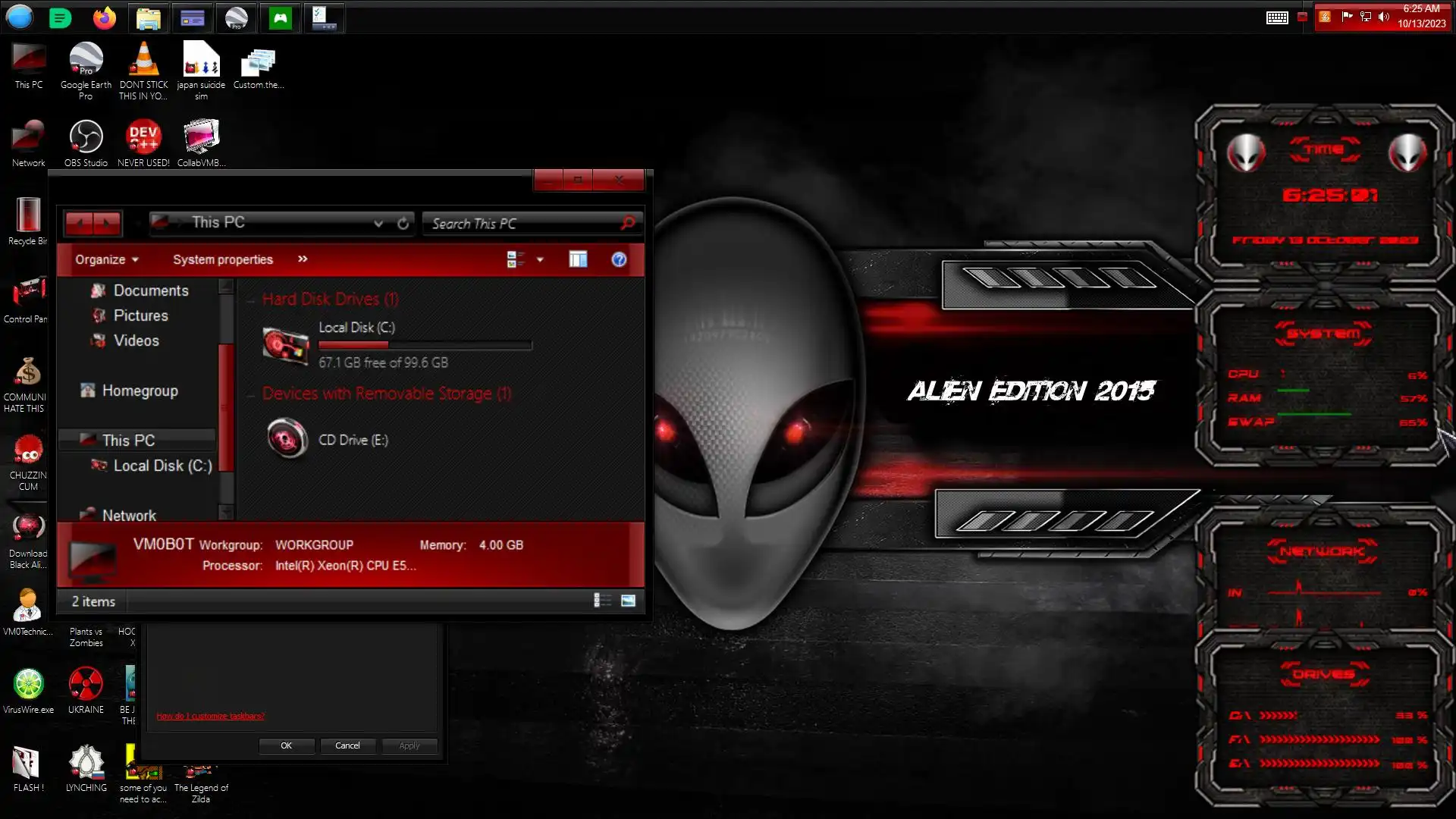Open the Organize dropdown menu
Viewport: 1456px width, 819px height.
[x=106, y=259]
